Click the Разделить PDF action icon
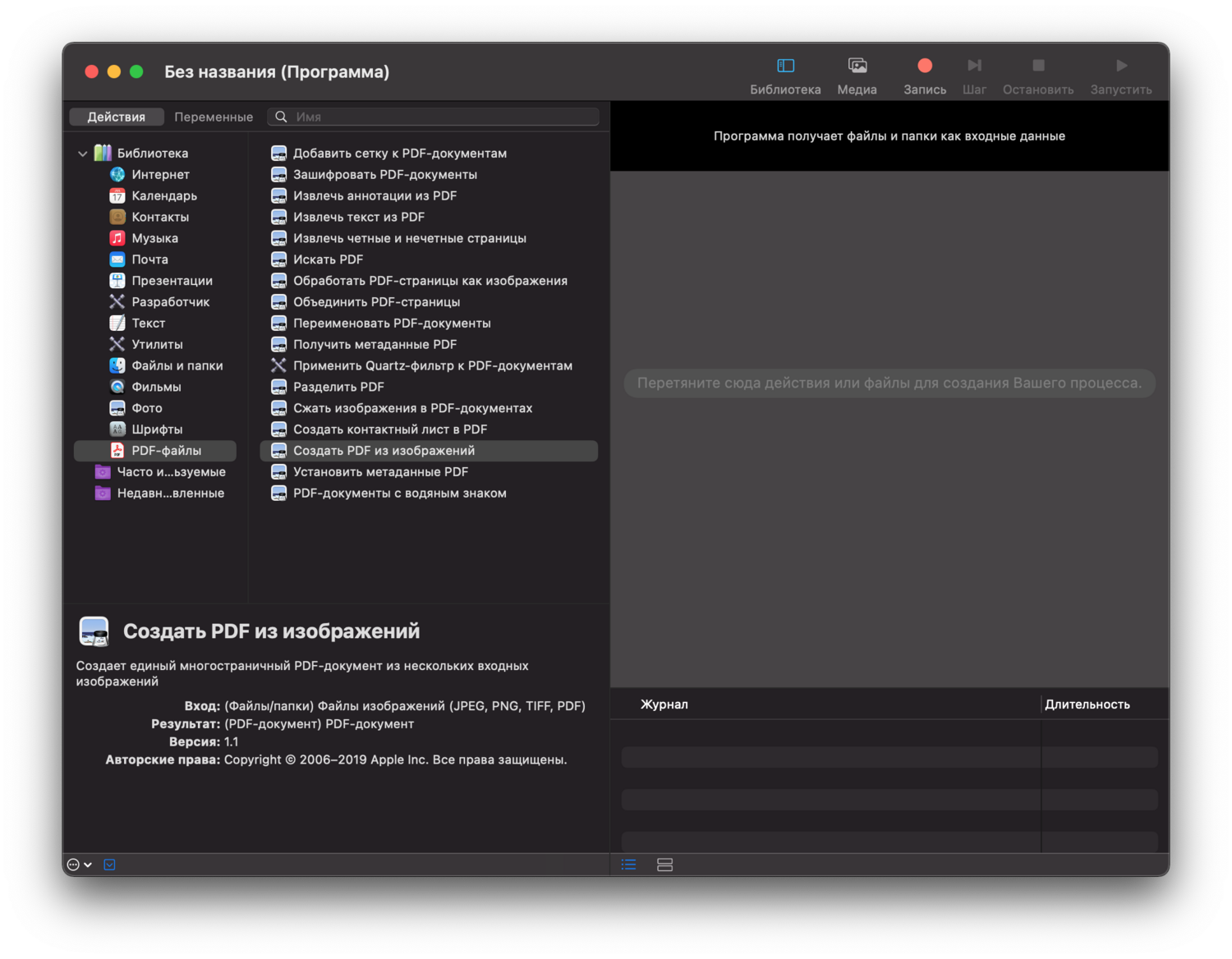This screenshot has height=959, width=1232. (x=279, y=387)
